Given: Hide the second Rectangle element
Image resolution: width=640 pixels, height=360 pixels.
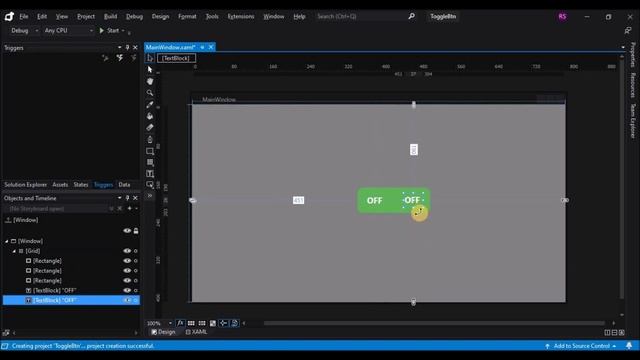Looking at the screenshot, I should click(x=127, y=271).
